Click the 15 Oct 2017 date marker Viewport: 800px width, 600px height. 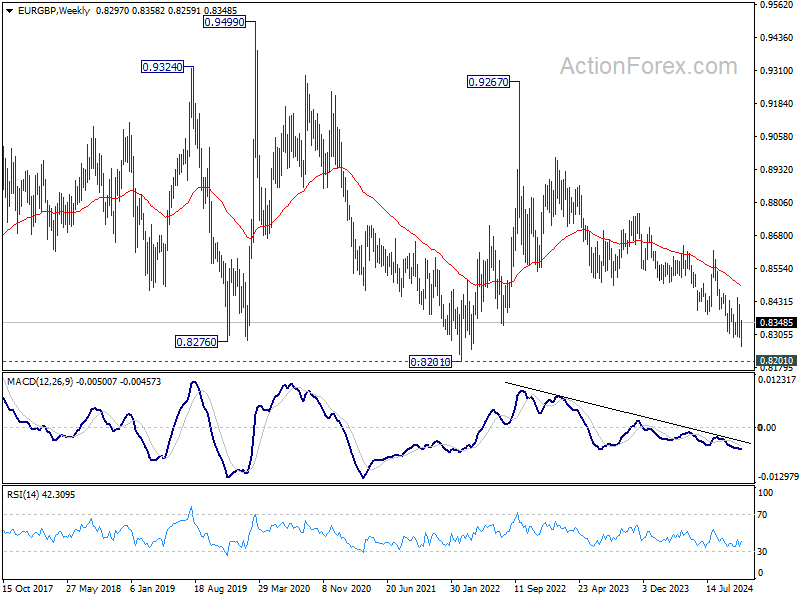(x=28, y=588)
